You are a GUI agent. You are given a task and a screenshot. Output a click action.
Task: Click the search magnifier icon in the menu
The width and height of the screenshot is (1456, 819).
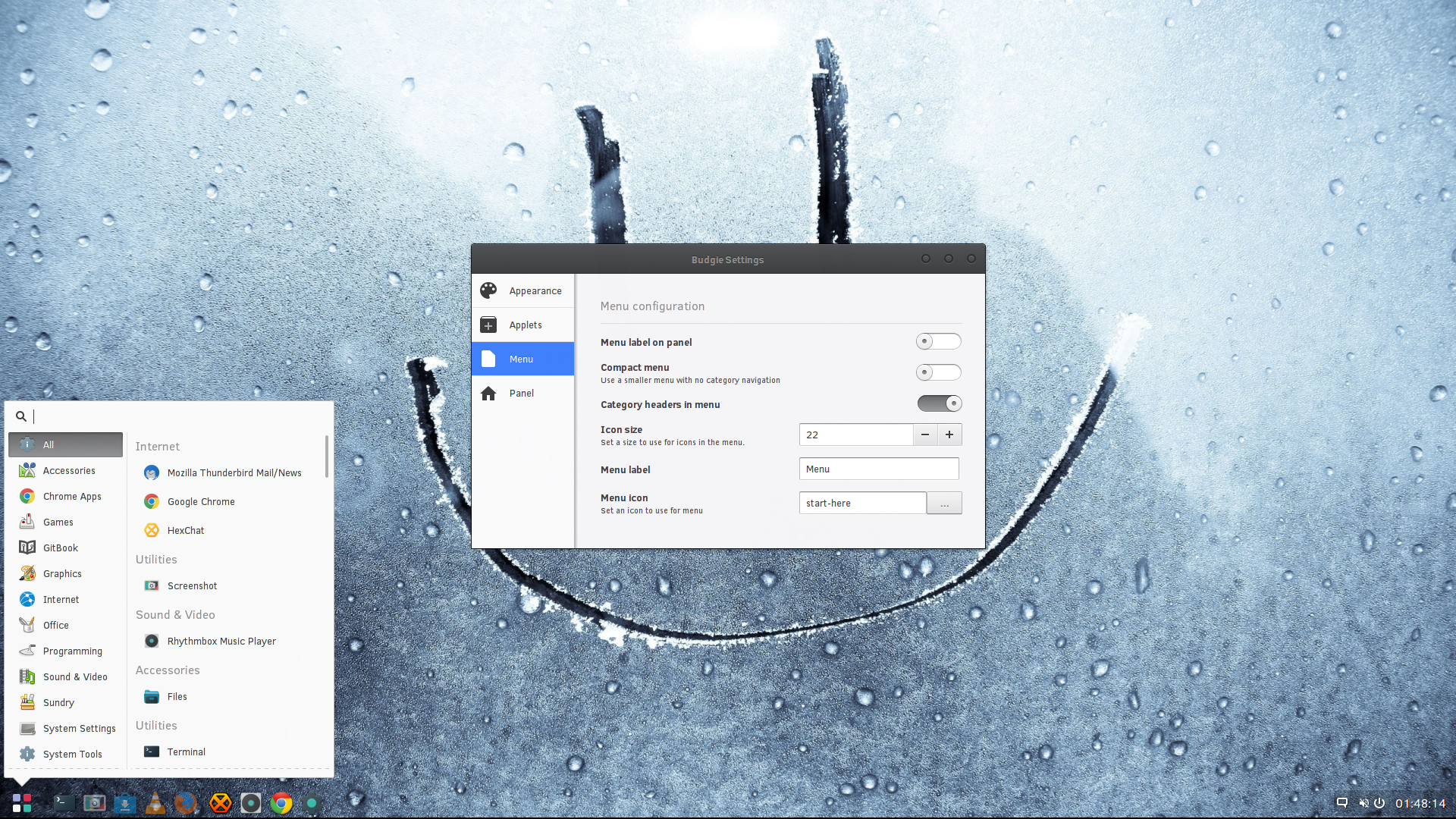[21, 416]
